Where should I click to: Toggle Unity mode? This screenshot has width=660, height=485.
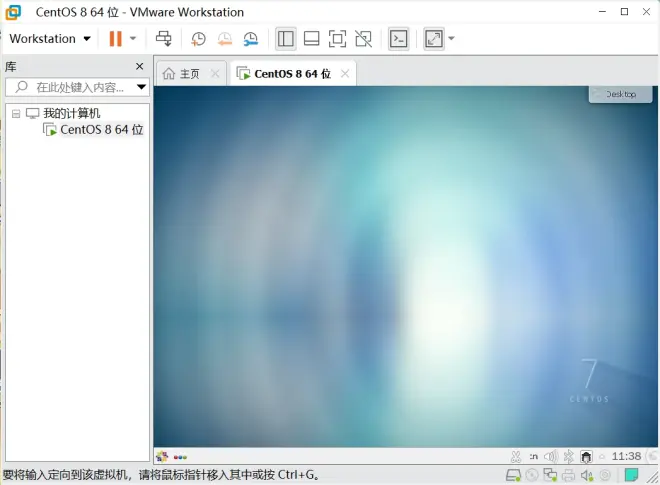[363, 39]
